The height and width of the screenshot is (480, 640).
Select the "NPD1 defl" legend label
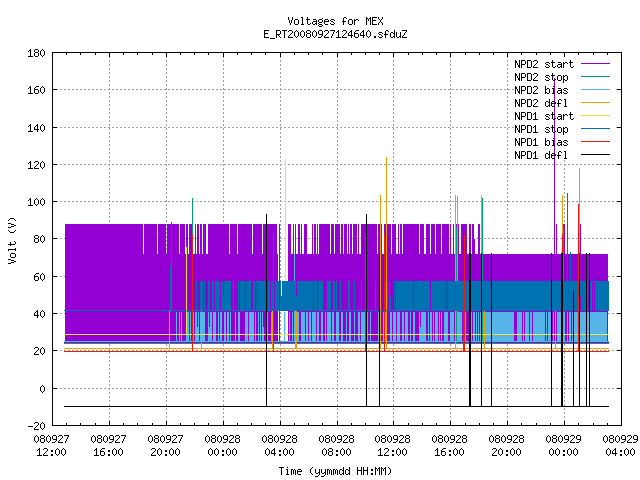(x=541, y=156)
